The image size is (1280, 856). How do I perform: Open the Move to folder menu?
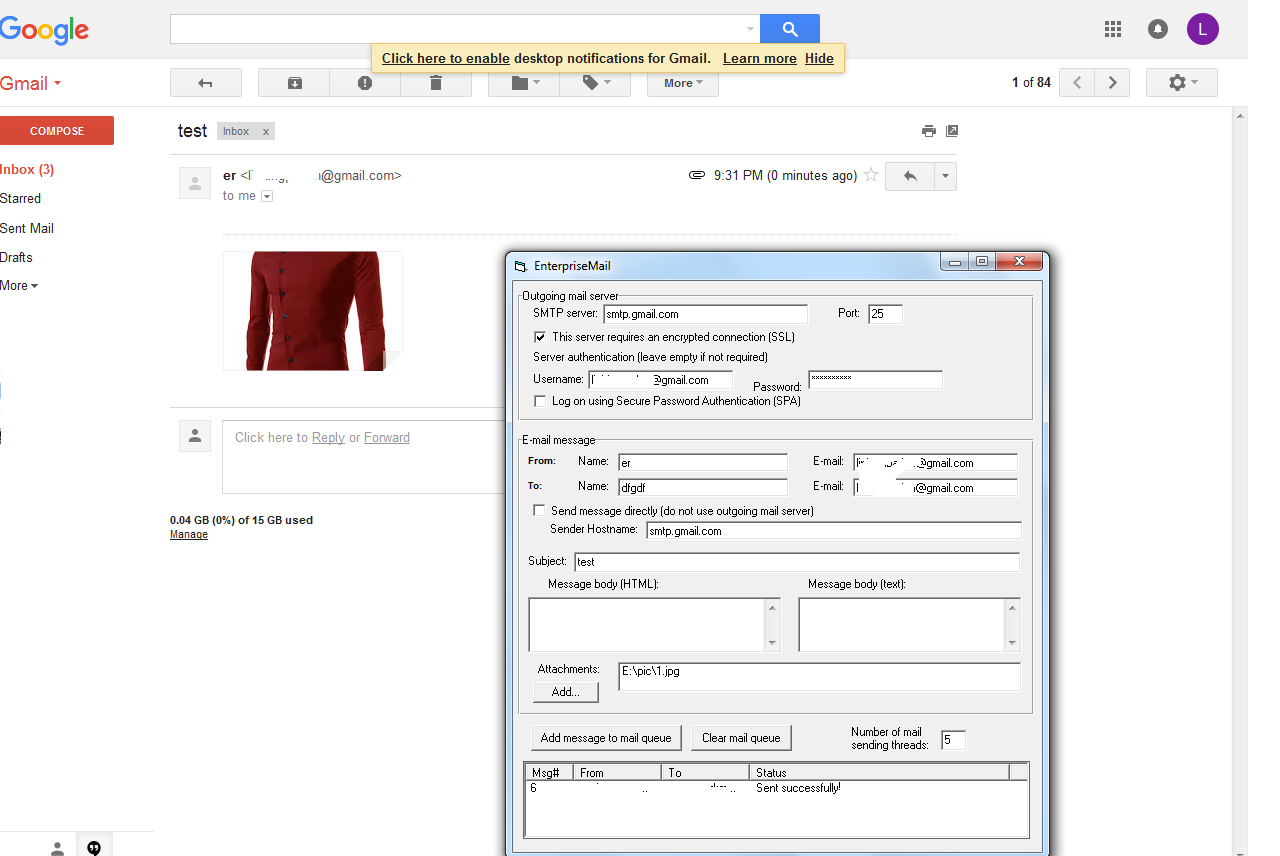tap(524, 83)
